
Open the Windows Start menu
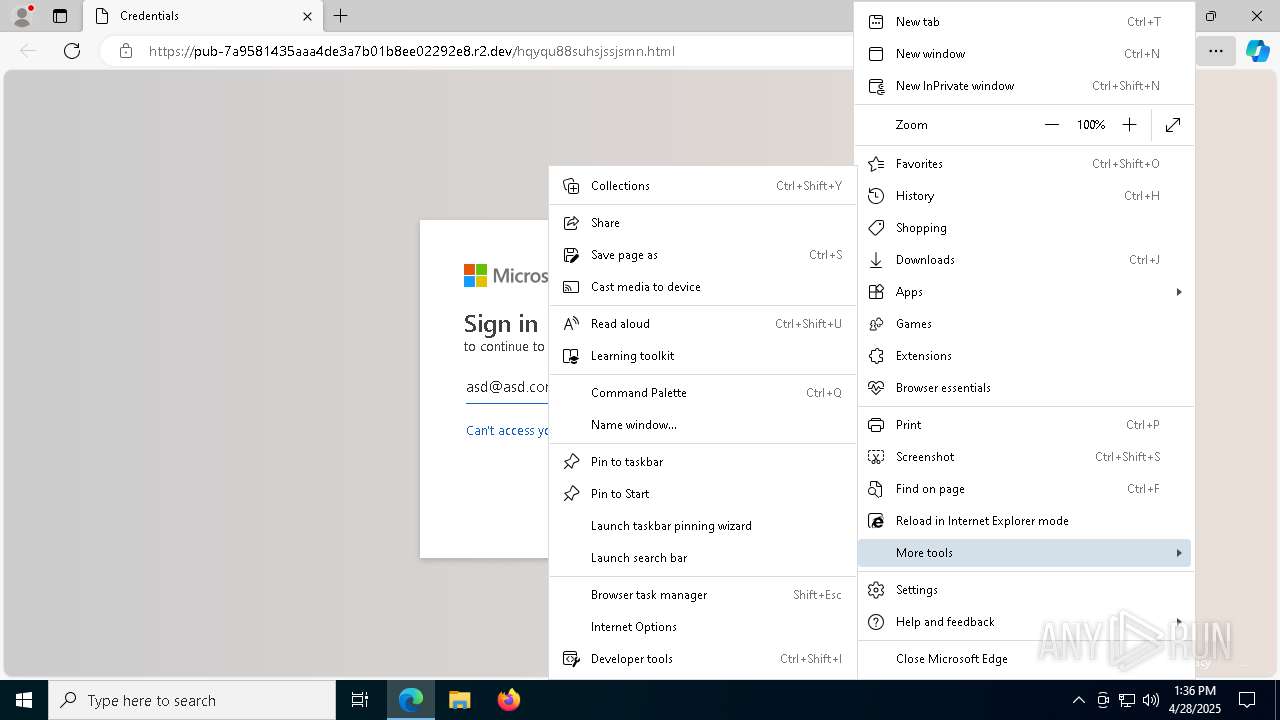tap(24, 700)
